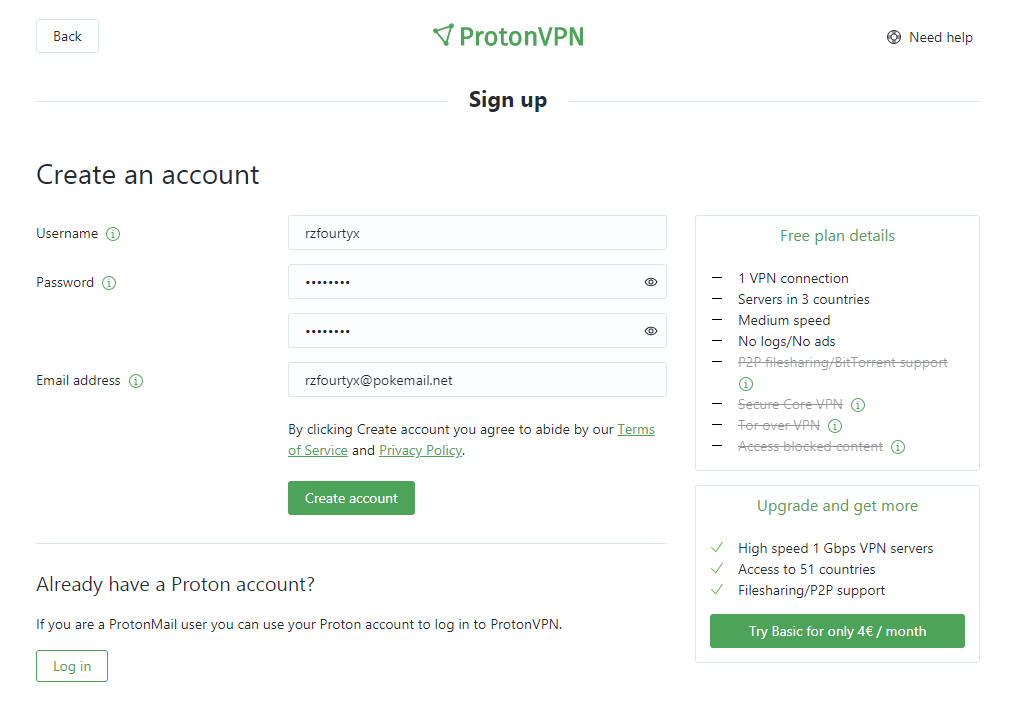Screen dimensions: 1020x706
Task: Reveal the confirm password field's text
Action: [651, 331]
